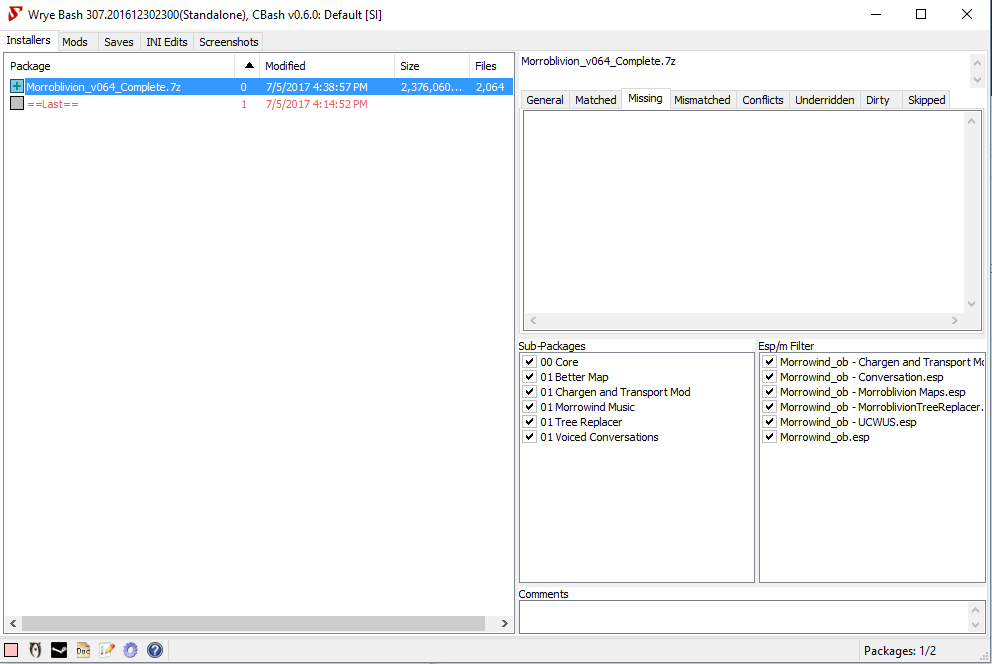This screenshot has height=664, width=992.
Task: Uncheck Morrowind_ob - Conversation.esp filter
Action: click(x=769, y=377)
